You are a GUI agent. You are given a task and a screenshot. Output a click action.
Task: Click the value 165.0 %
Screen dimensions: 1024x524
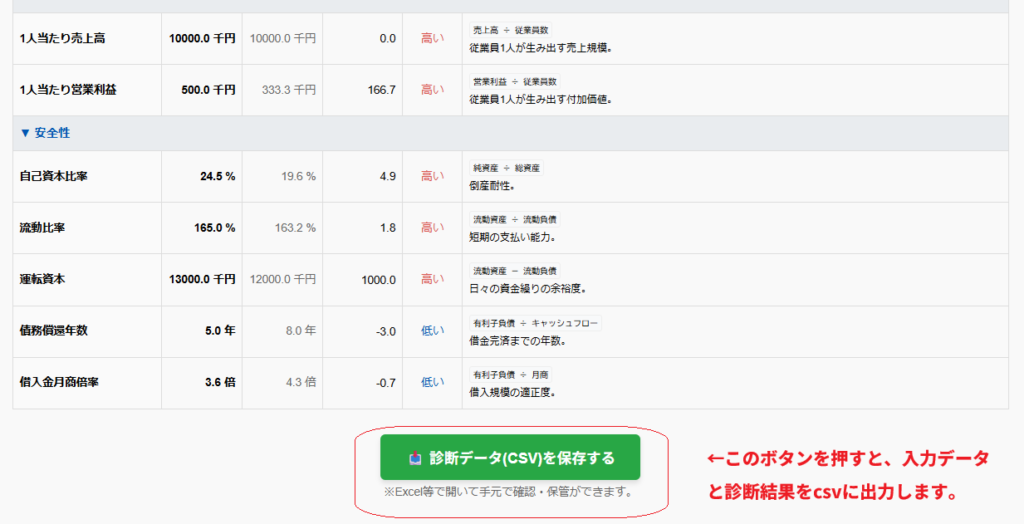point(215,228)
